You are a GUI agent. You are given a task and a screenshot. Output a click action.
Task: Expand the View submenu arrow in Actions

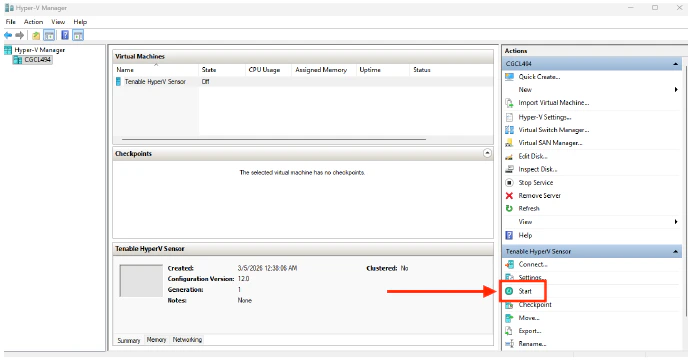[x=676, y=222]
